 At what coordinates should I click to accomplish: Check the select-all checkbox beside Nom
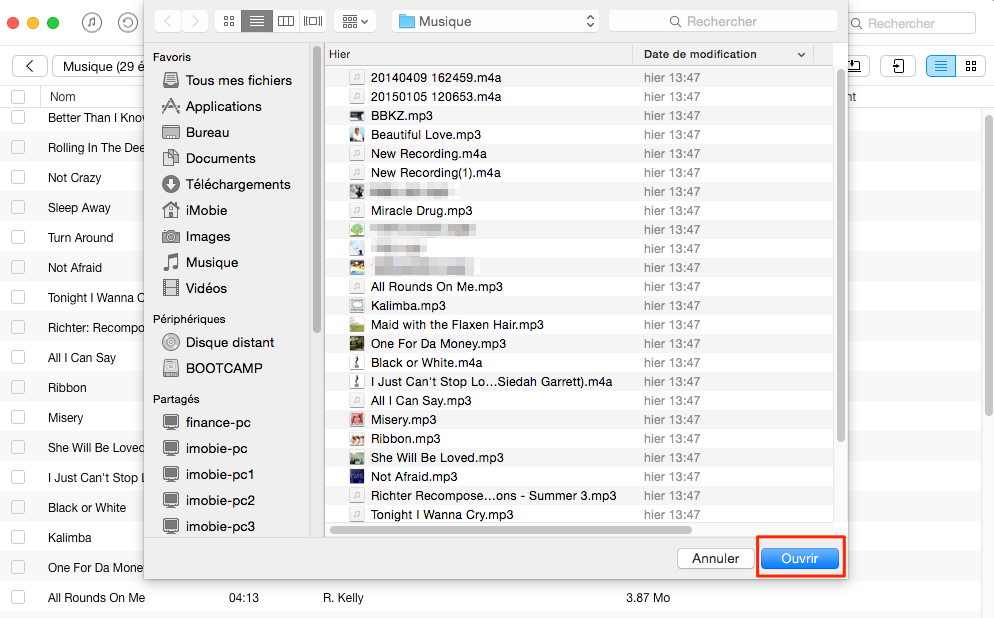click(18, 97)
